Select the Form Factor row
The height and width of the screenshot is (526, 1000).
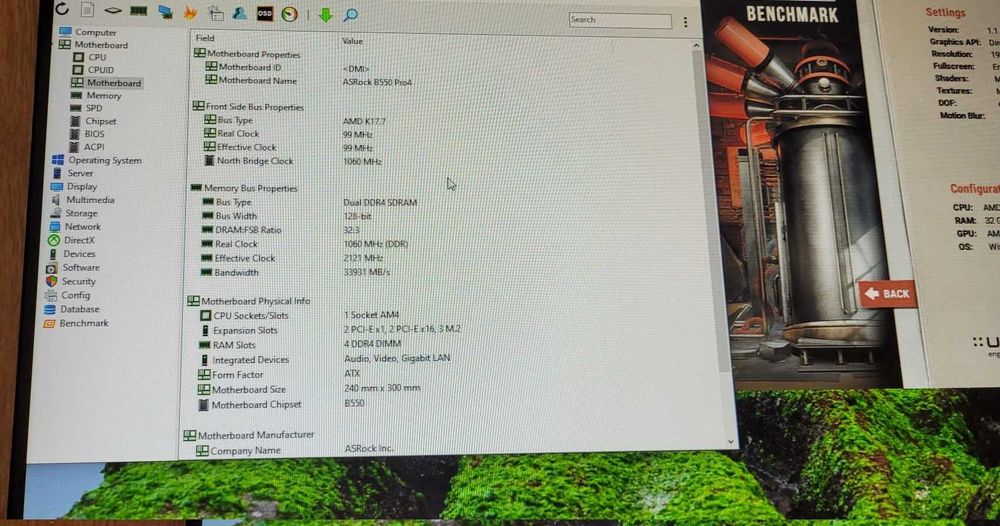[279, 375]
